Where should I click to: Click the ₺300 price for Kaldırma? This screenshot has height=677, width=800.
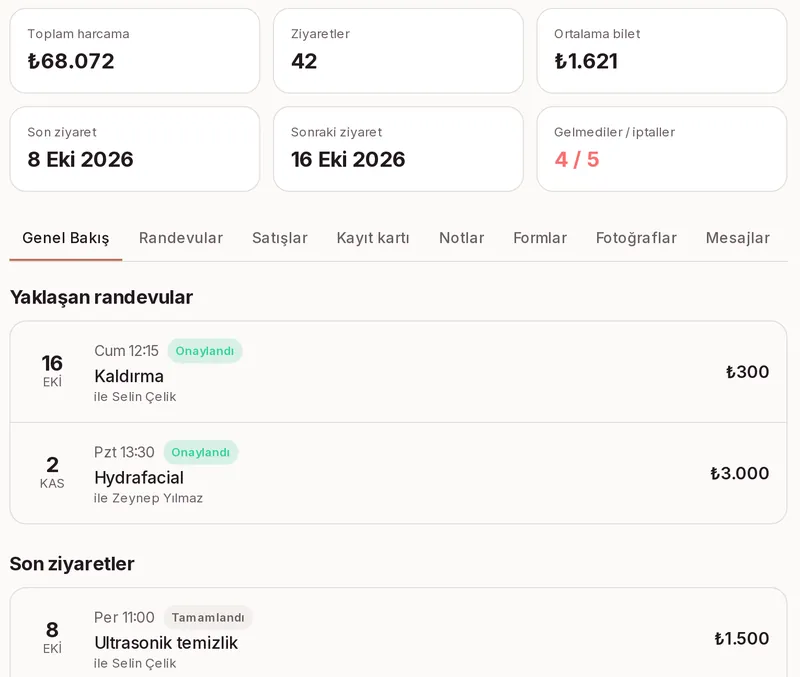point(747,372)
